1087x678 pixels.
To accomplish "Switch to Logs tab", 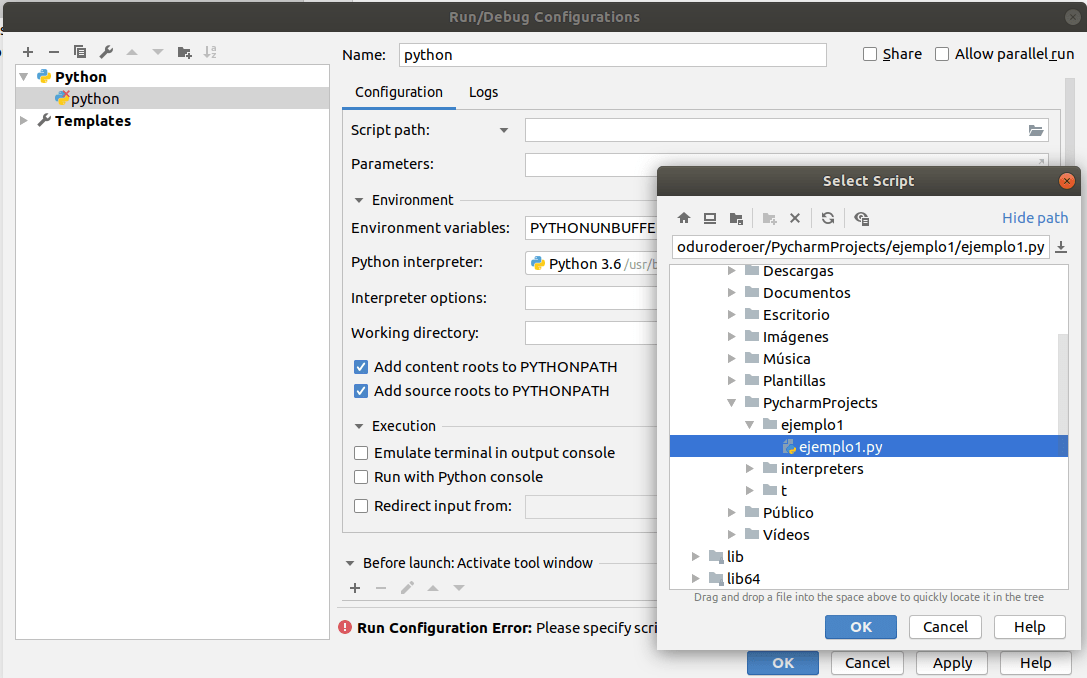I will tap(483, 92).
